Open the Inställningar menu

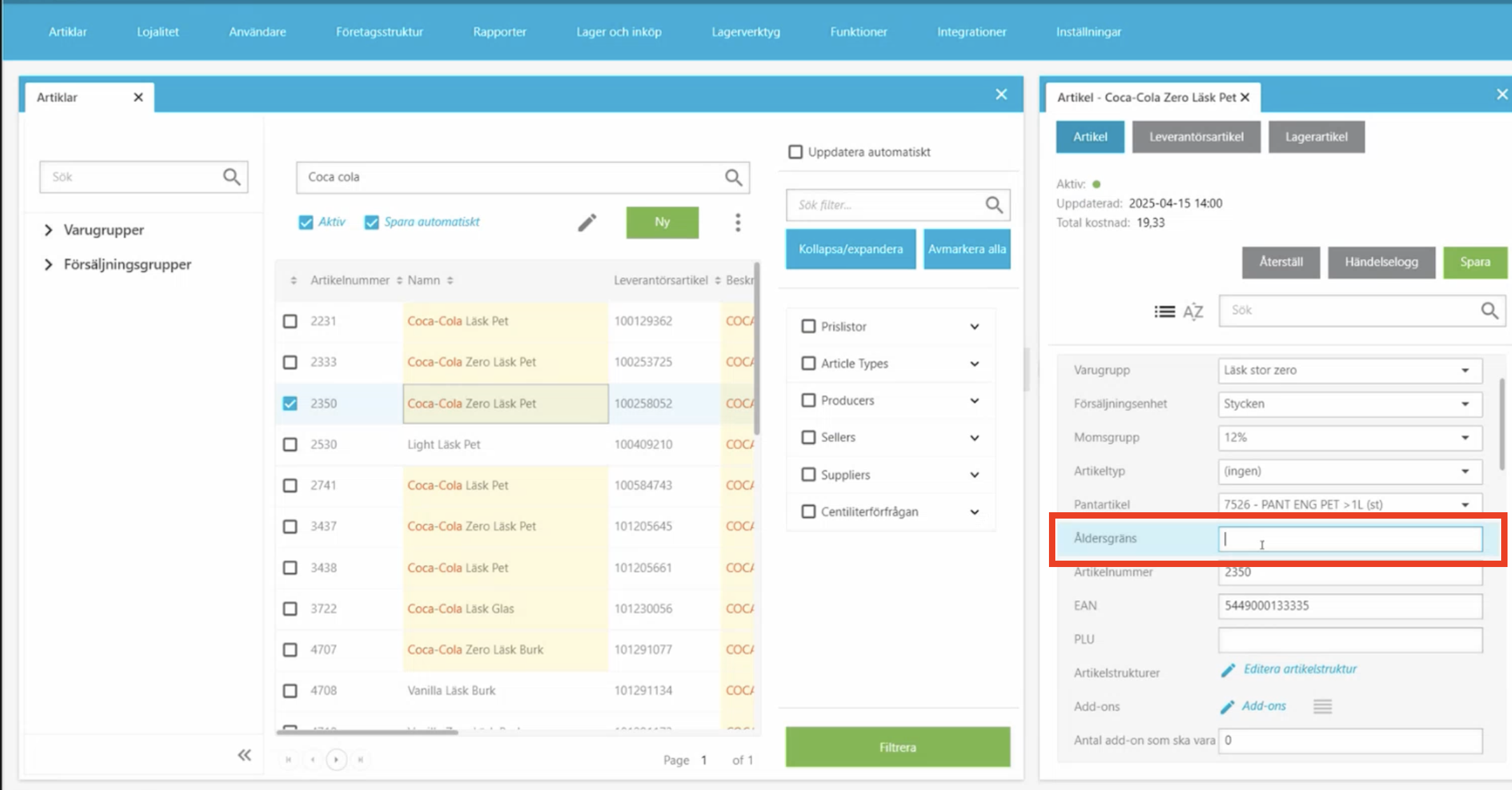pos(1088,32)
